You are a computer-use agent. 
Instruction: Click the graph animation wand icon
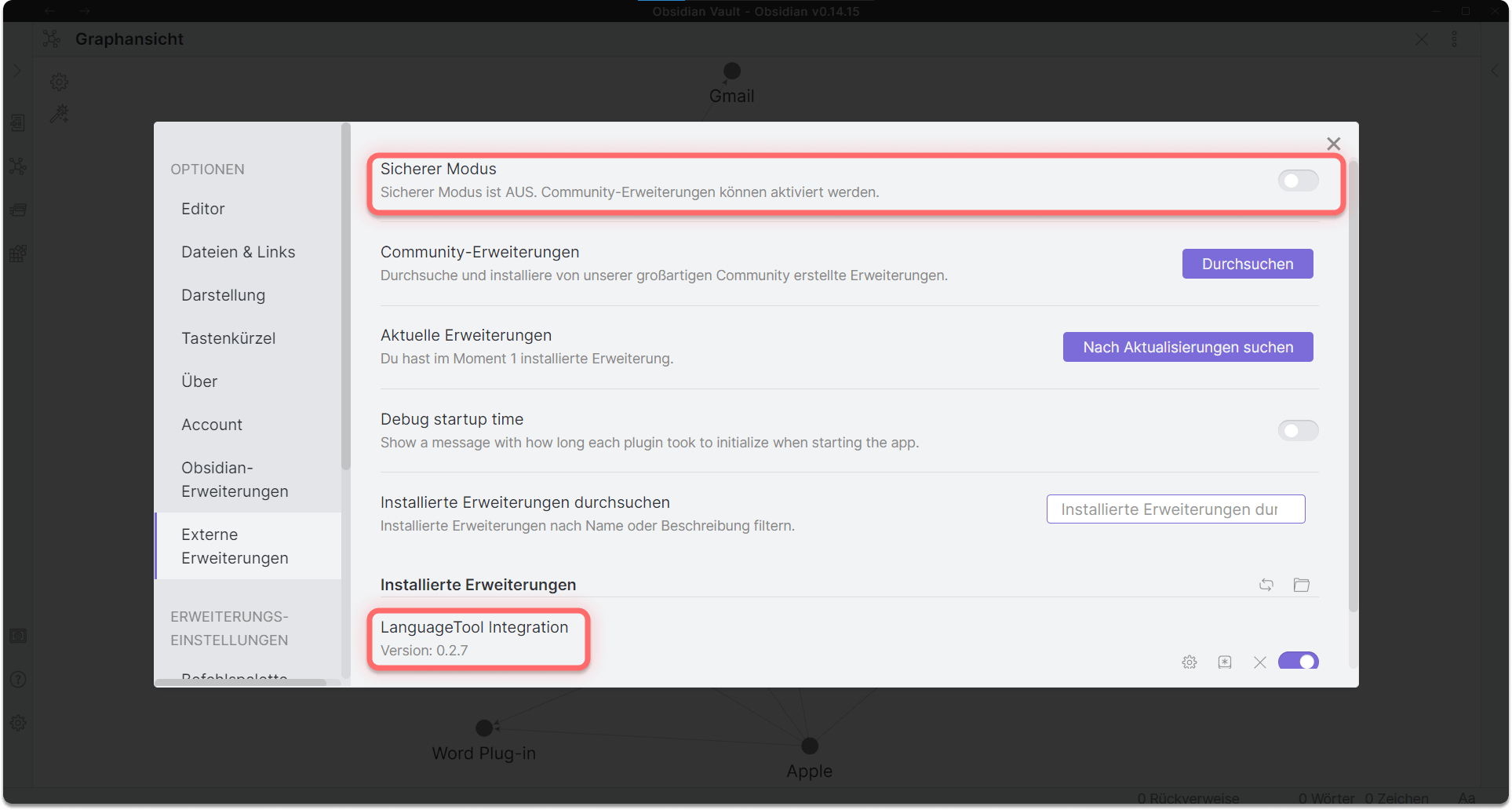click(x=60, y=114)
